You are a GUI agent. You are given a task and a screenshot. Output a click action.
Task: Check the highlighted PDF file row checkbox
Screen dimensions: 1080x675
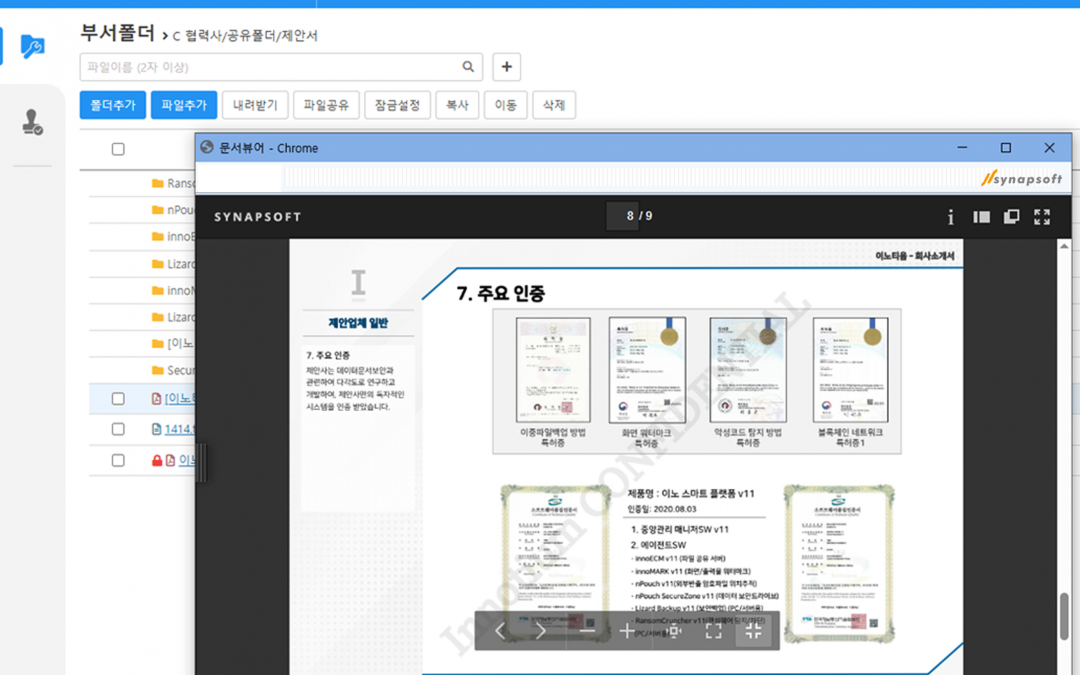tap(118, 399)
